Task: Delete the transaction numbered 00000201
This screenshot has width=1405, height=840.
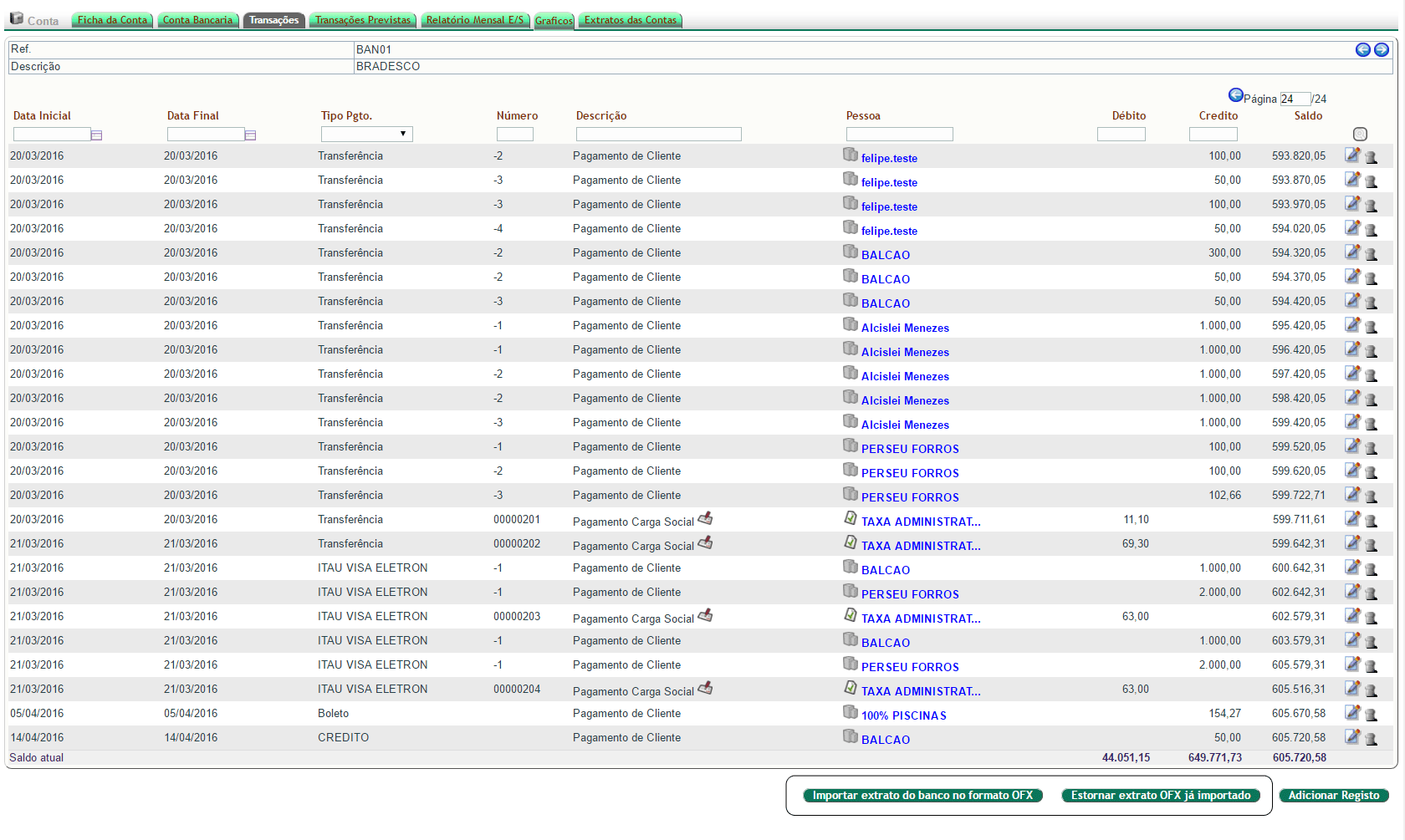Action: [x=1371, y=521]
